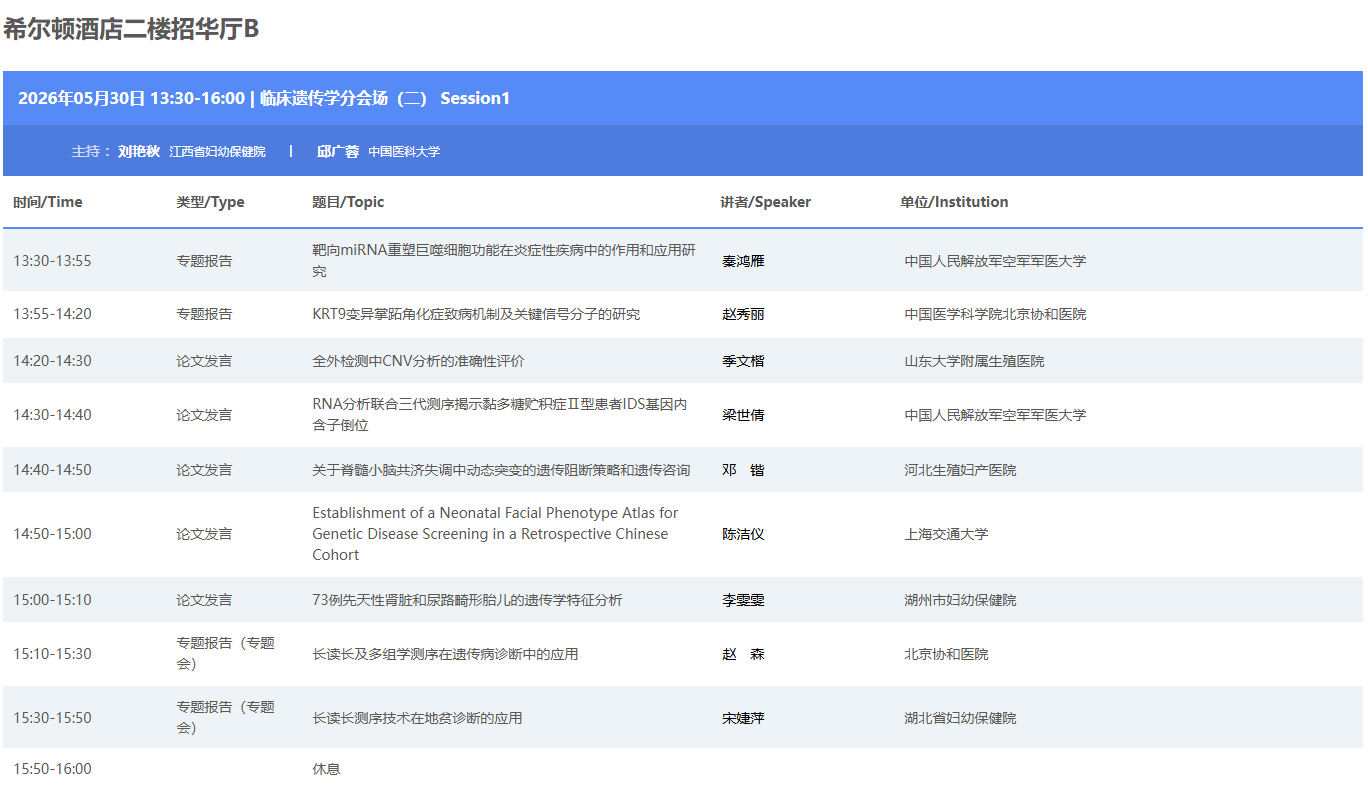Open the topic 关于脊髓小脑共济失调

point(501,470)
